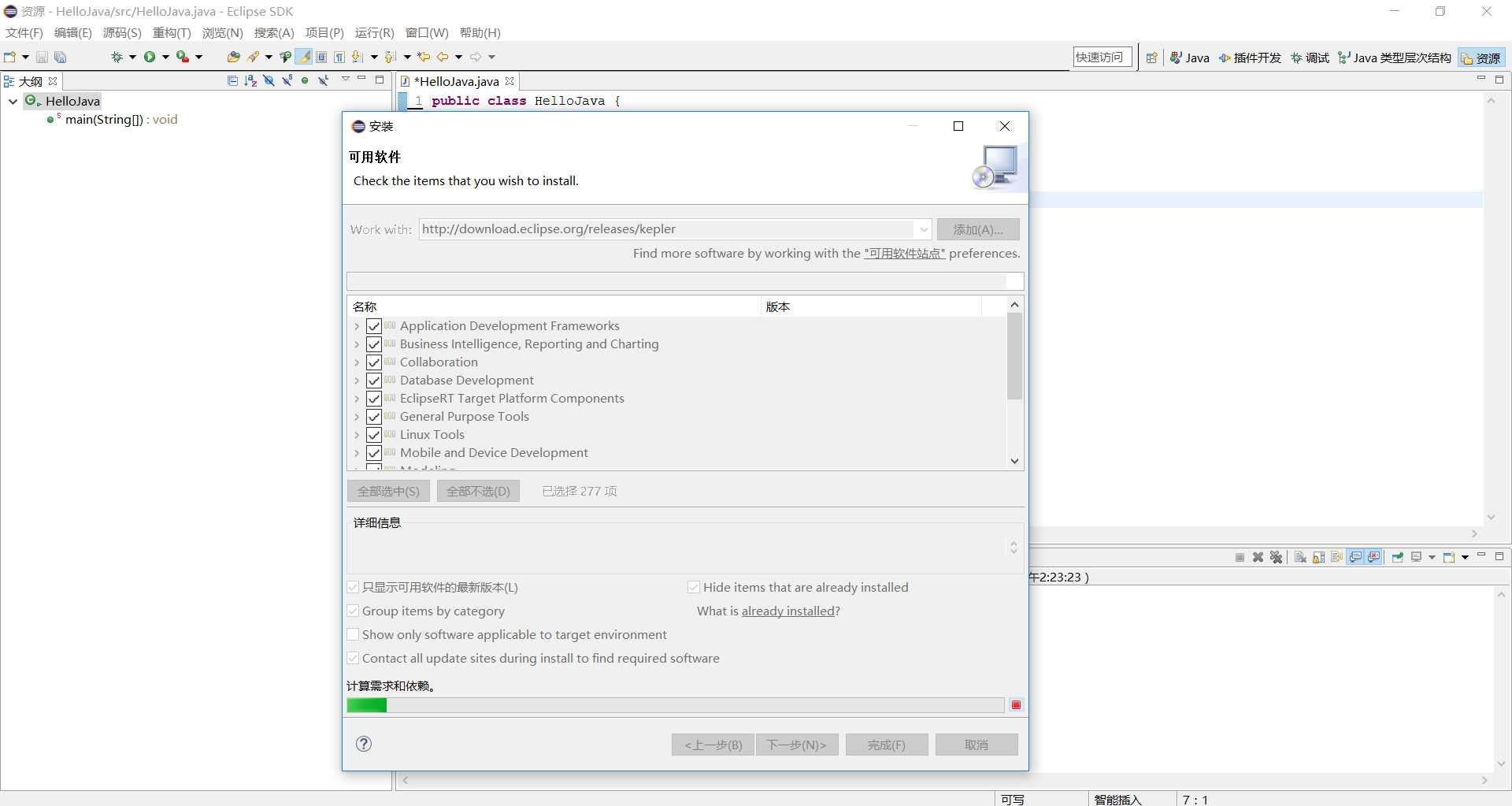Click the Save icon in the toolbar

click(42, 57)
